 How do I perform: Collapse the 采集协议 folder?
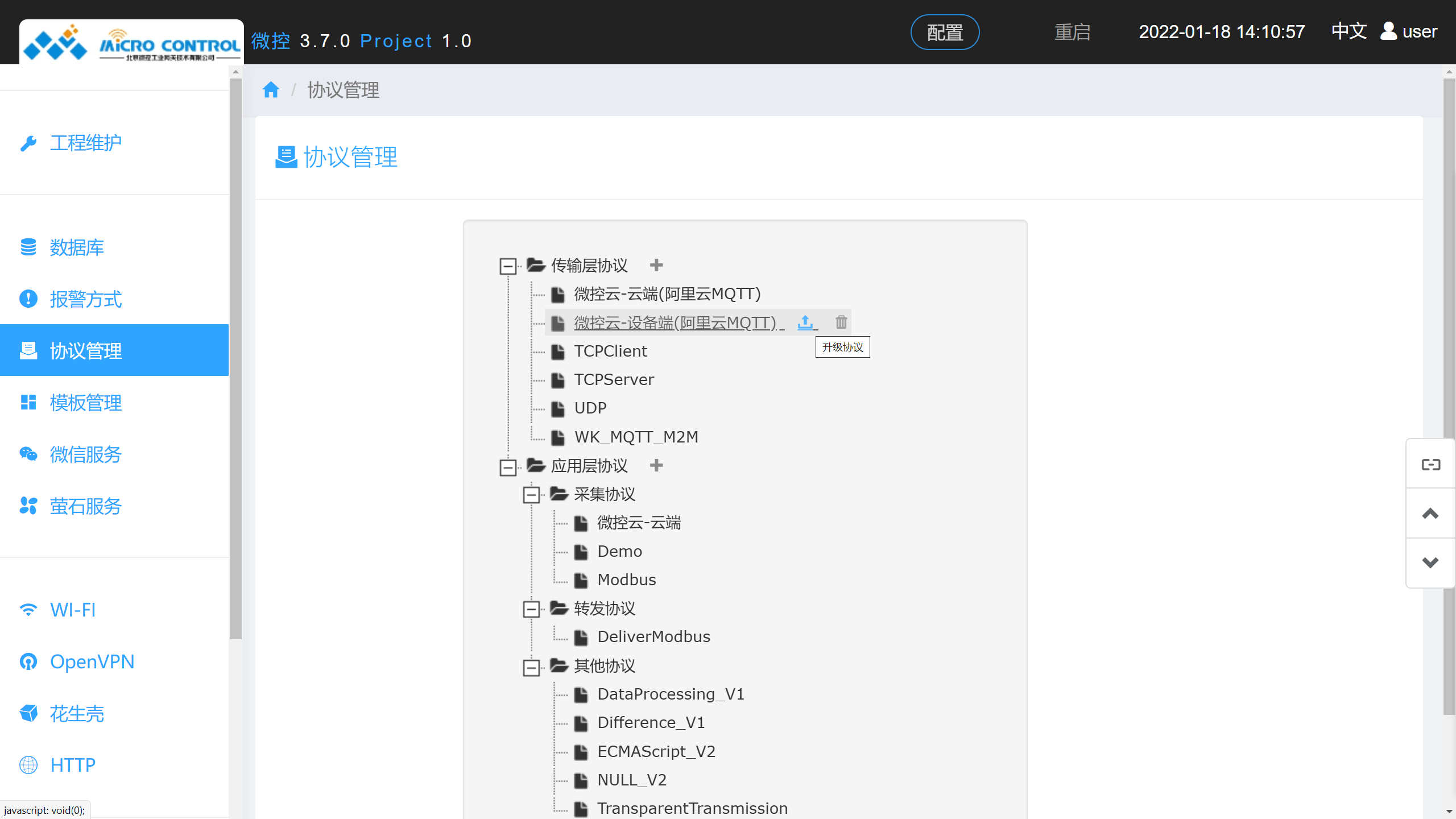coord(532,495)
